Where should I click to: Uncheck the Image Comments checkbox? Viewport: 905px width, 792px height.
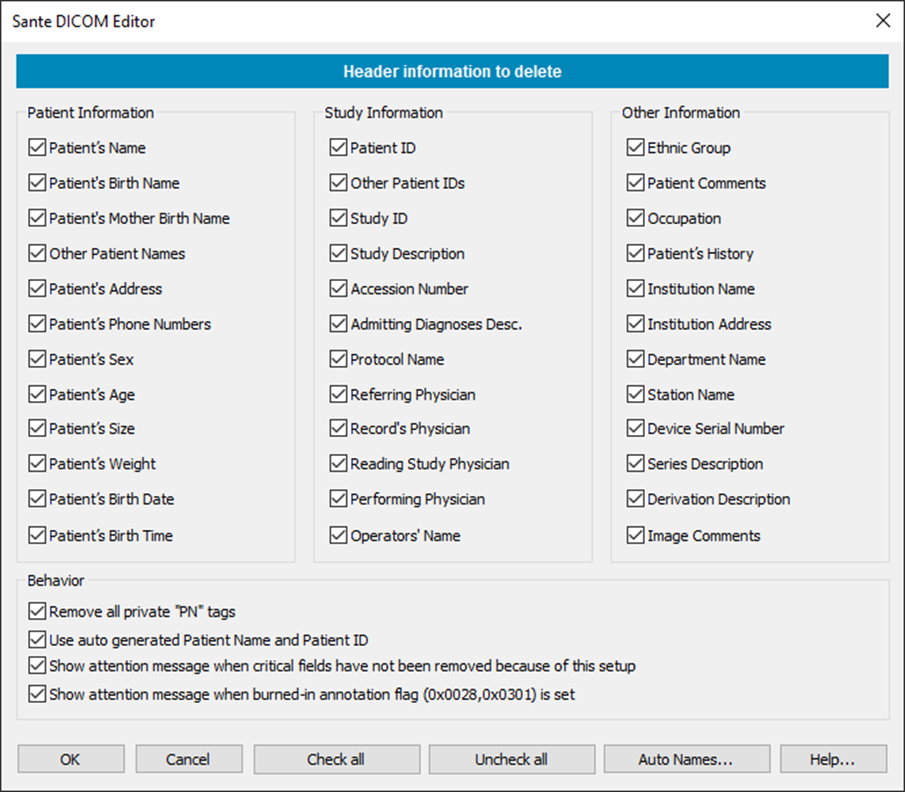pos(635,535)
